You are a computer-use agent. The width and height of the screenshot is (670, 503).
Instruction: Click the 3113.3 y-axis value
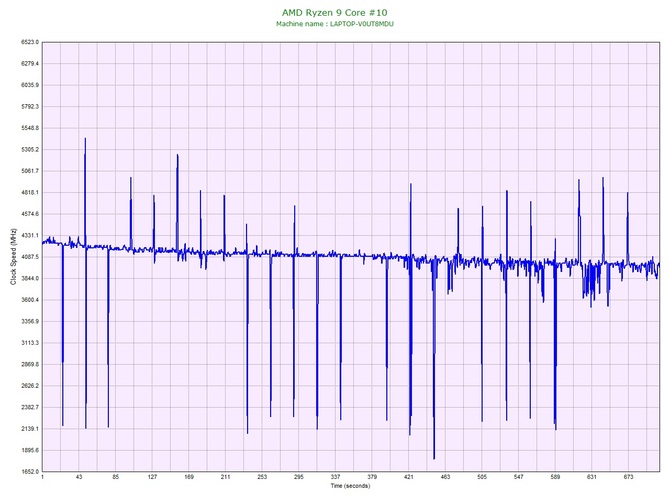[x=30, y=343]
